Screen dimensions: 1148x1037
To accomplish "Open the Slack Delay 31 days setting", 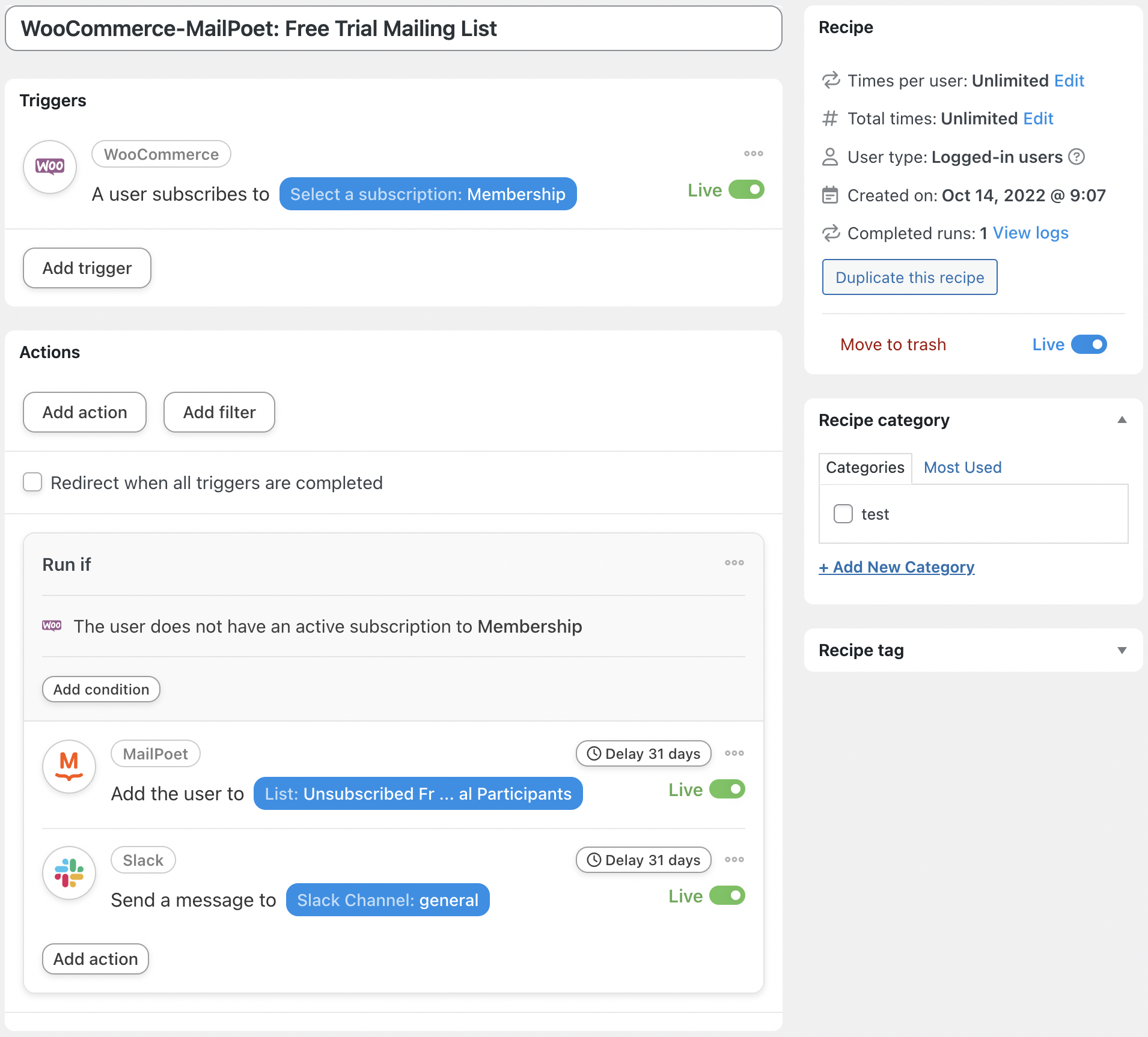I will 644,860.
